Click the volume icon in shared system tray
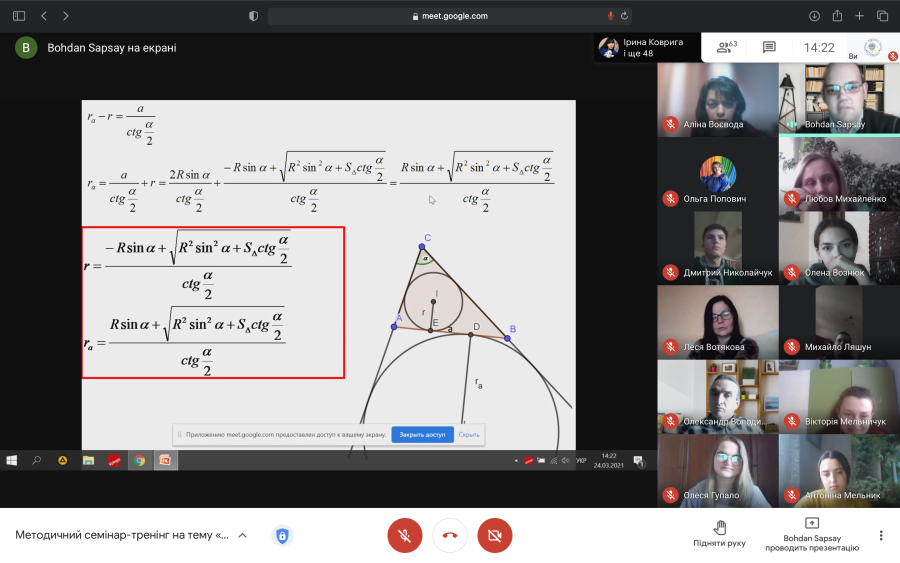 pyautogui.click(x=565, y=460)
